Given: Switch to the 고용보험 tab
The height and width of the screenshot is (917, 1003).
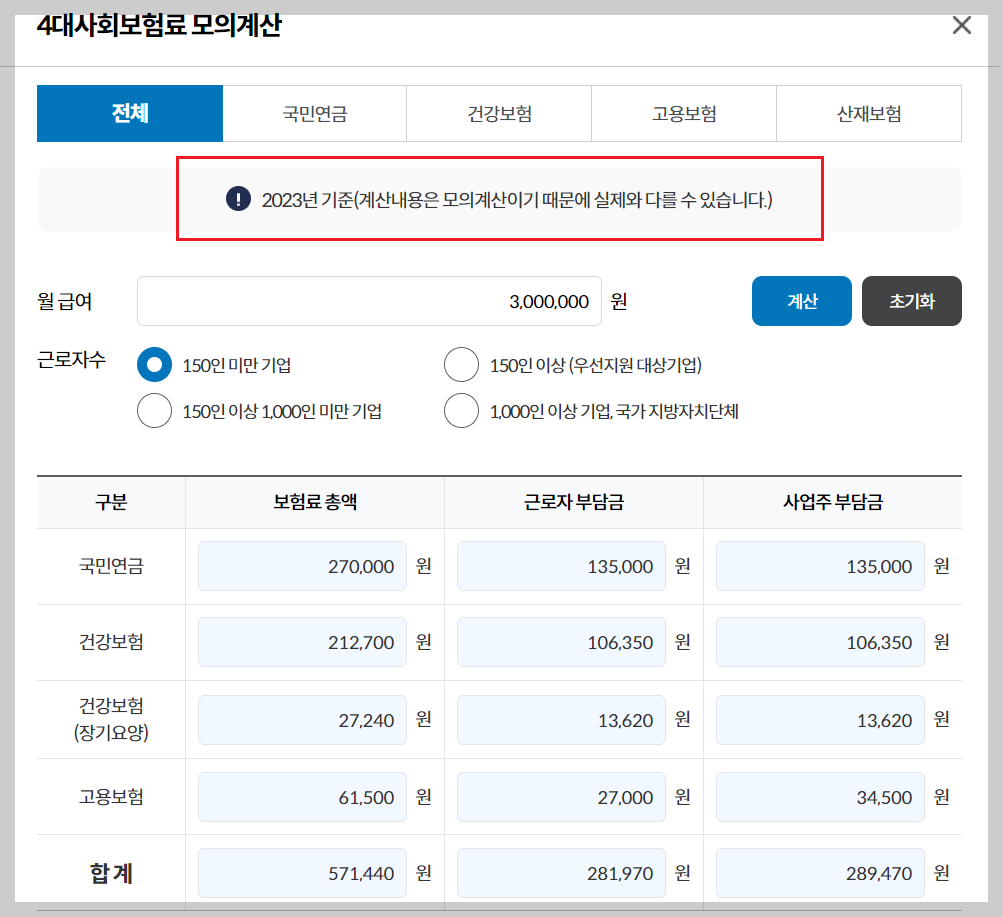Looking at the screenshot, I should click(x=683, y=113).
